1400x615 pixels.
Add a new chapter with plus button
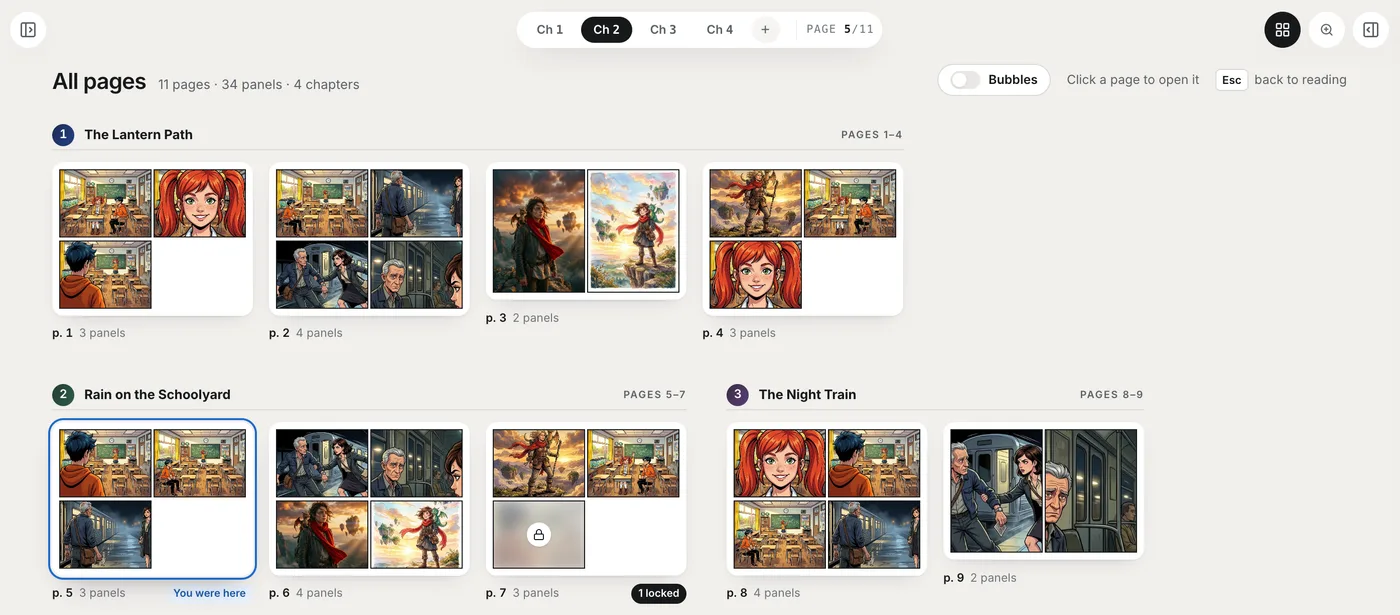tap(765, 30)
